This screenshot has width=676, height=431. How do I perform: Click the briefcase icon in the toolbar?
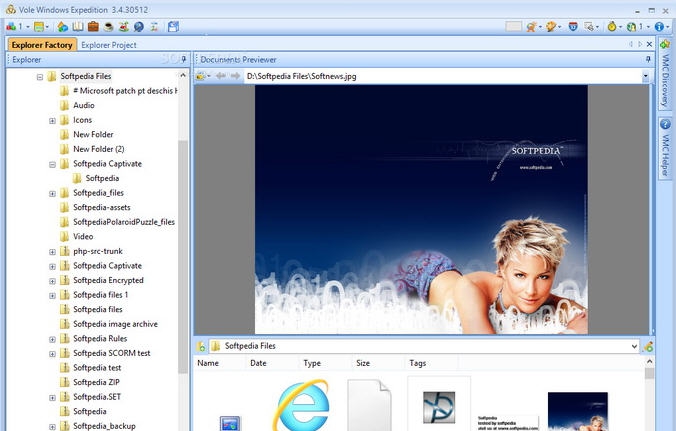tap(93, 26)
